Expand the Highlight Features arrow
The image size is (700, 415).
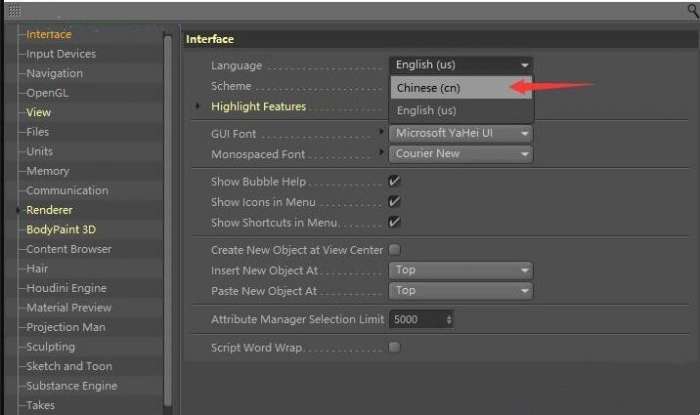click(197, 106)
